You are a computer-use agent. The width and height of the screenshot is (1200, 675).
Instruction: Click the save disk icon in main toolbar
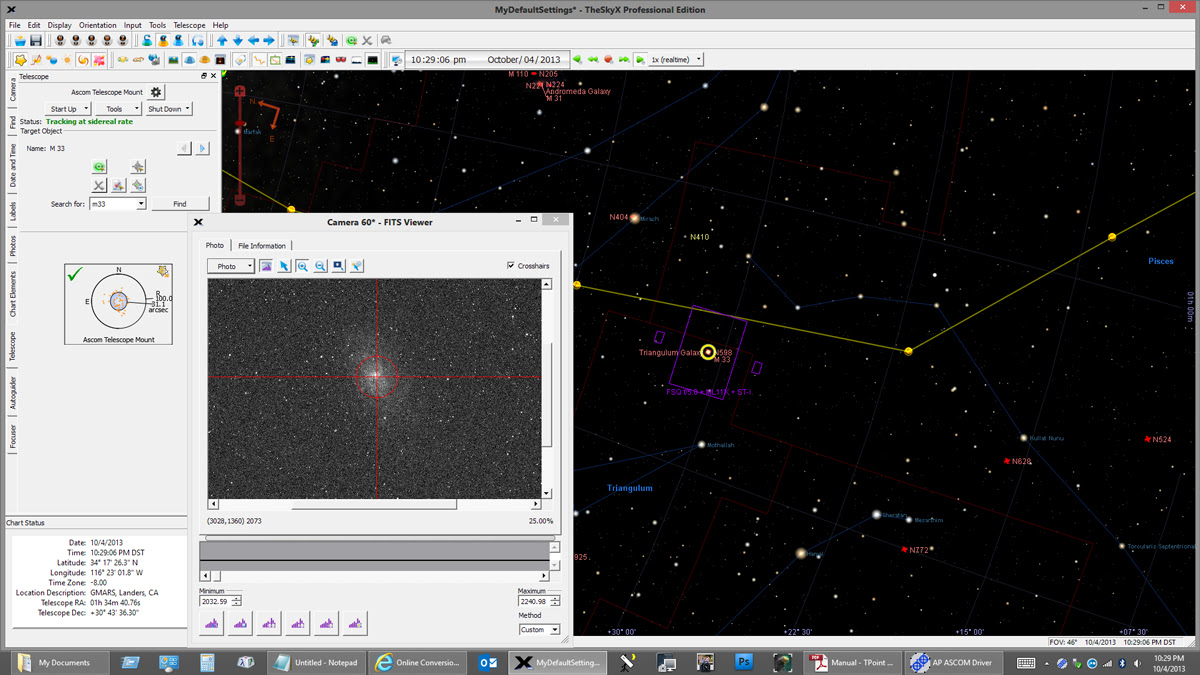[36, 40]
